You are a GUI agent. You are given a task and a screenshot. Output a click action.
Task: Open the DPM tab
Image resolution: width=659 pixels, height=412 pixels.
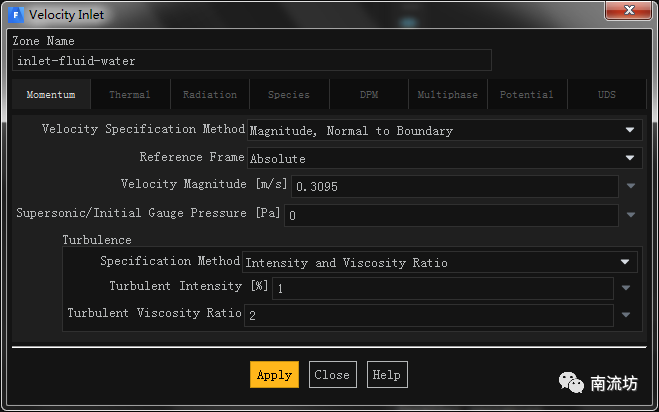(x=369, y=95)
